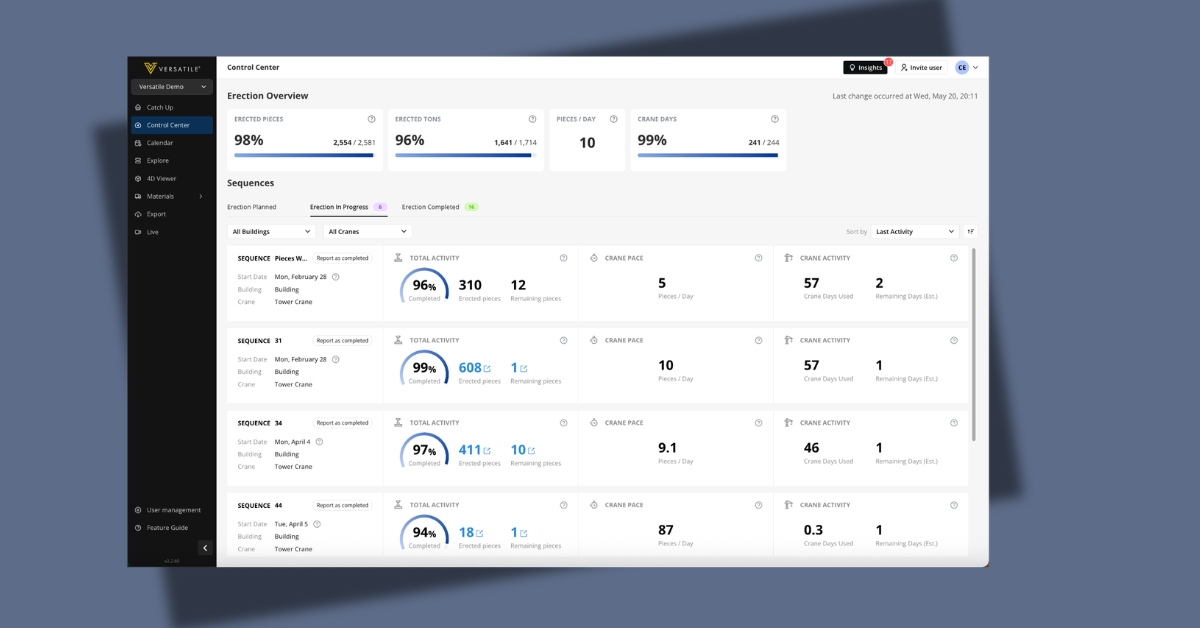Click the Erected Pieces progress bar

pyautogui.click(x=304, y=155)
